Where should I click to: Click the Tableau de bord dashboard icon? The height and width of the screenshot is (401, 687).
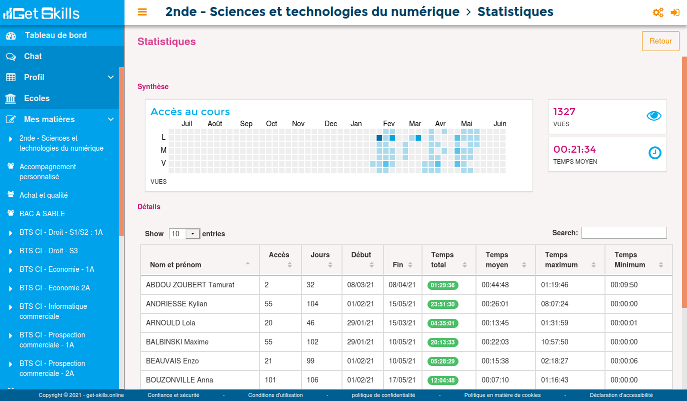(11, 35)
